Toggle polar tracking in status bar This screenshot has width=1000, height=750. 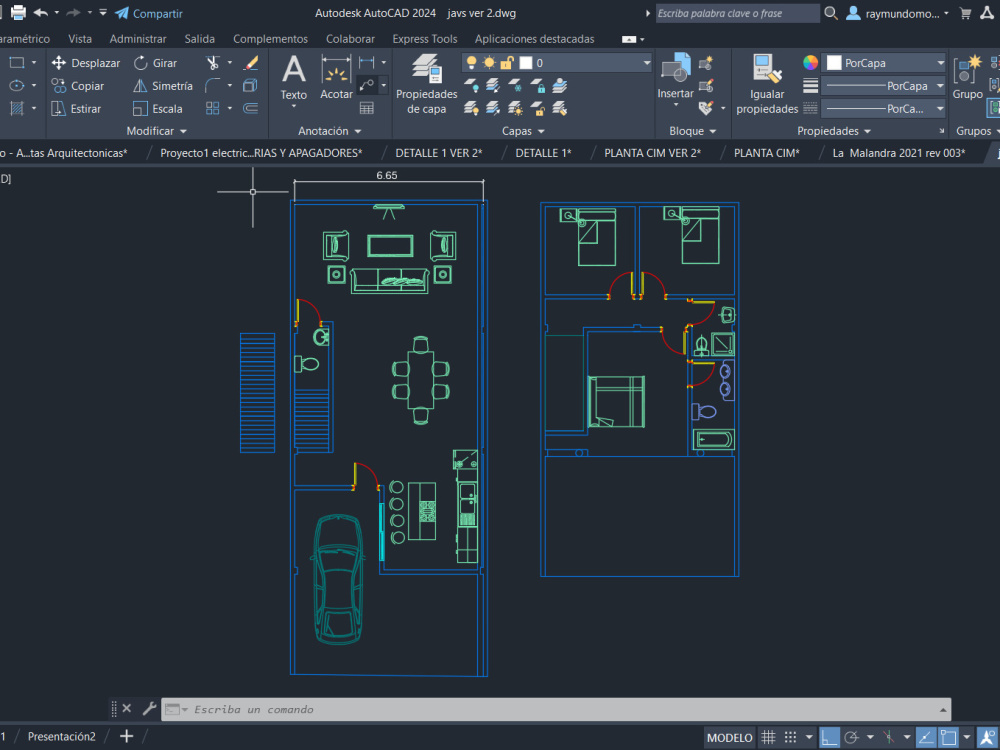[851, 737]
